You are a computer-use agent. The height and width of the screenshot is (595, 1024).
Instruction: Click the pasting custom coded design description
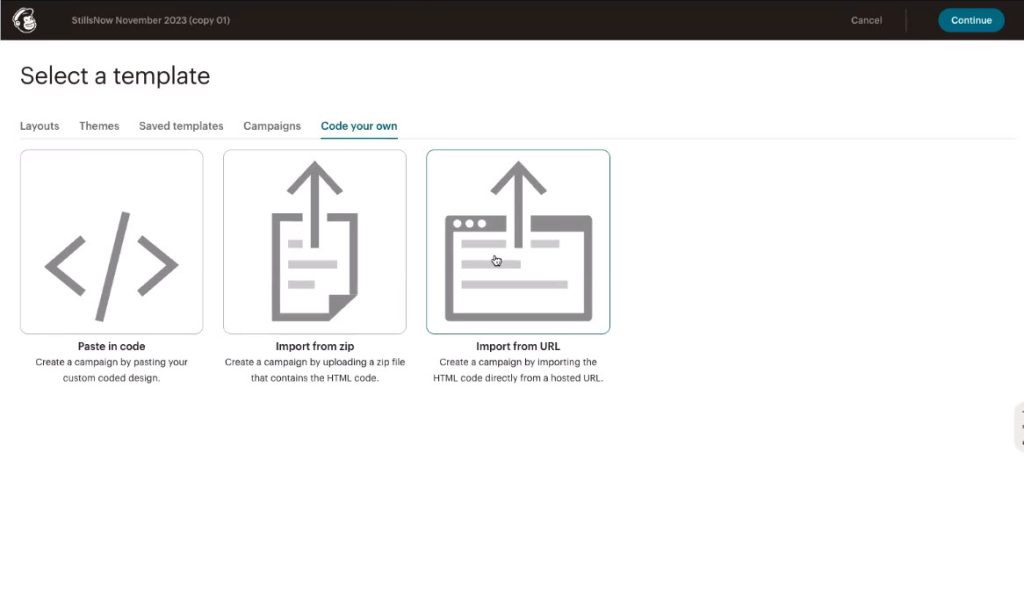[111, 370]
